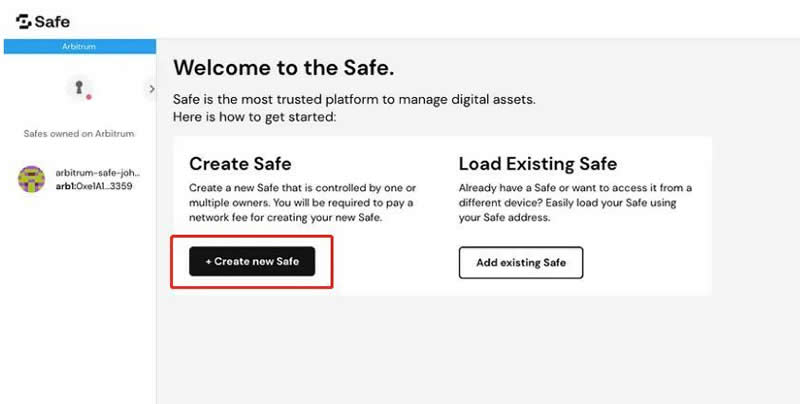Click the red status dot by keyhole
The width and height of the screenshot is (800, 404).
click(x=89, y=96)
